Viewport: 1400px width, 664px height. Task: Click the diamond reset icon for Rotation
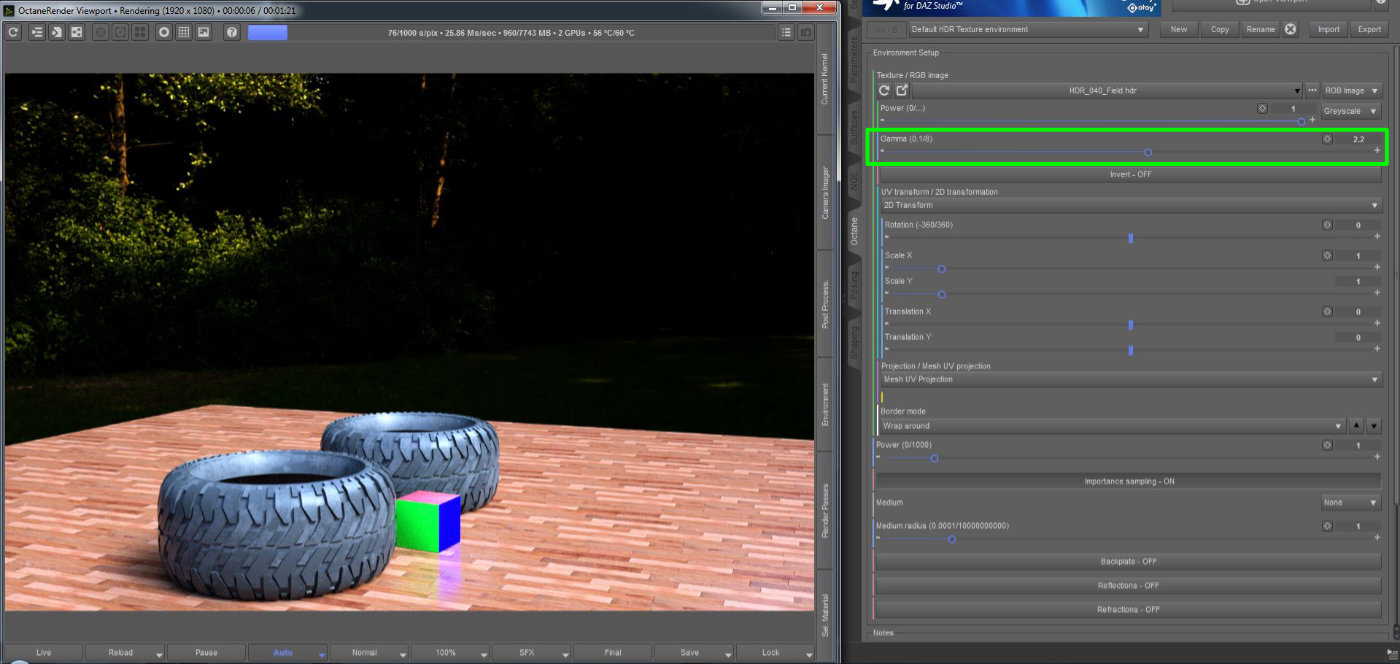(x=1327, y=225)
